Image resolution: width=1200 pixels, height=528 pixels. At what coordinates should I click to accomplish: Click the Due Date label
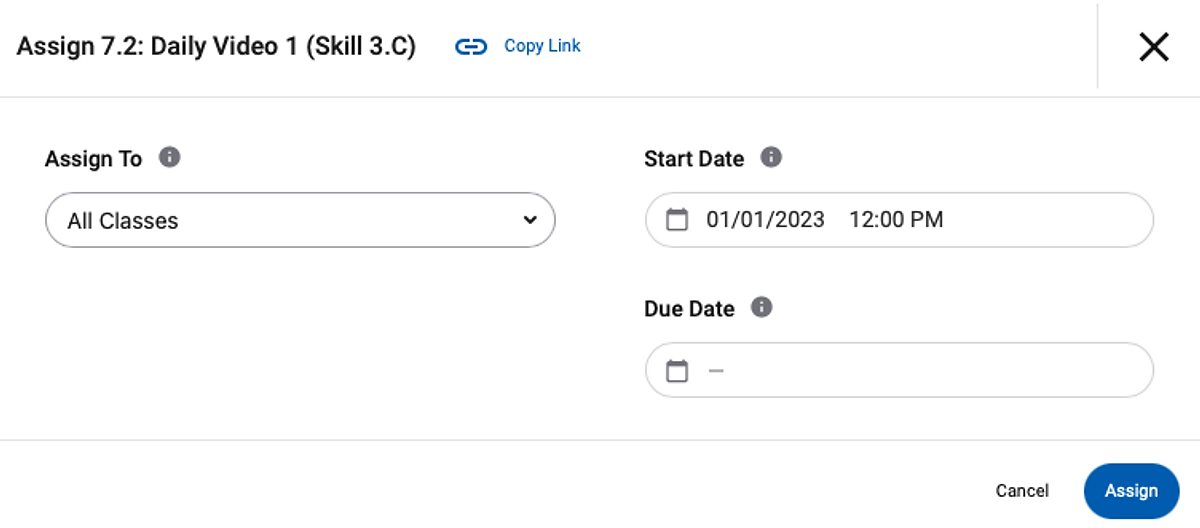pos(689,309)
